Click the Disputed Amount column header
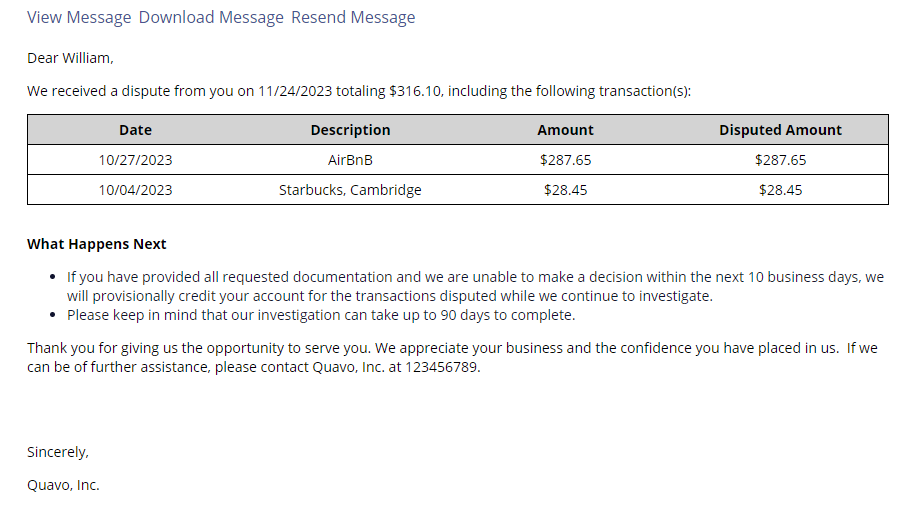 point(781,130)
